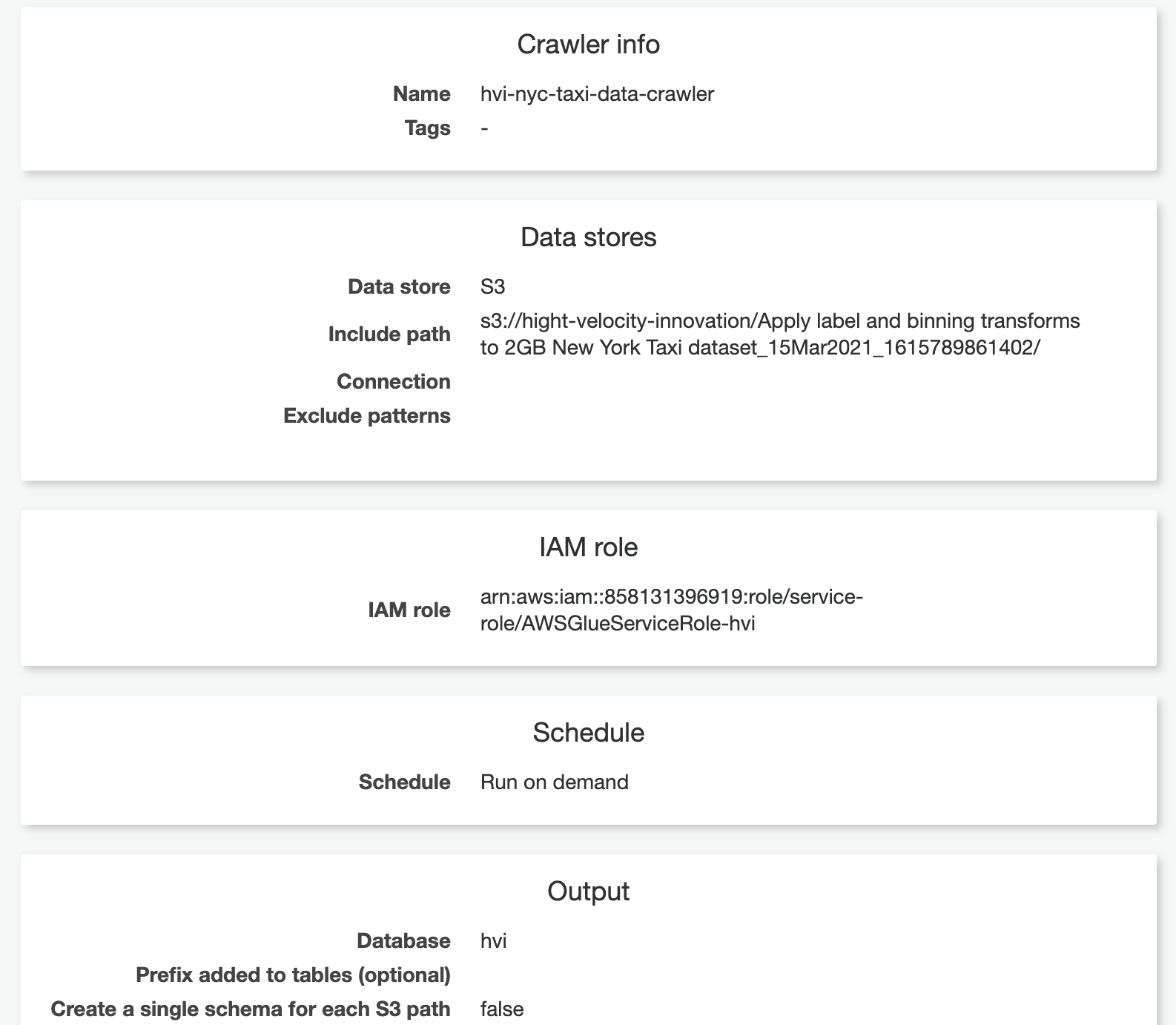
Task: Click the S3 include path text
Action: click(780, 334)
